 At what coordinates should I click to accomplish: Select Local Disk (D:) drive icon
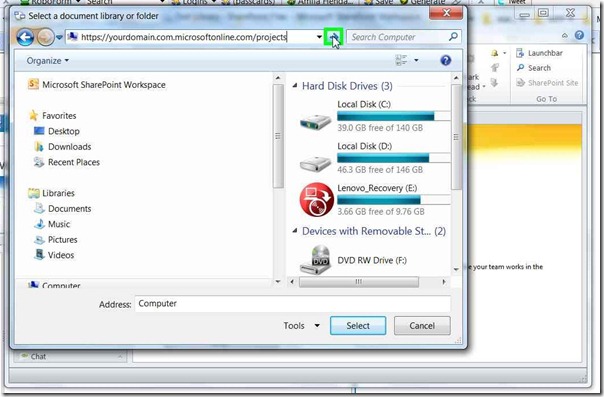click(x=315, y=164)
